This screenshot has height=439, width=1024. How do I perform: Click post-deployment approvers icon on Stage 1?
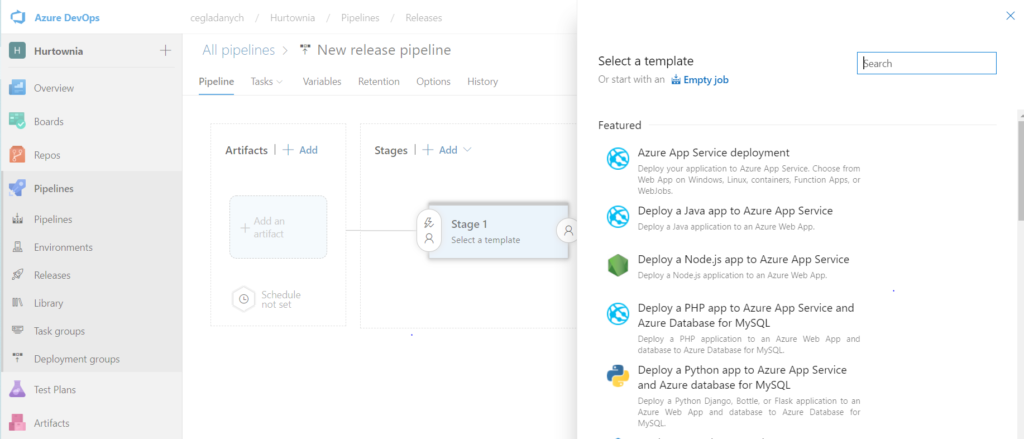(568, 230)
